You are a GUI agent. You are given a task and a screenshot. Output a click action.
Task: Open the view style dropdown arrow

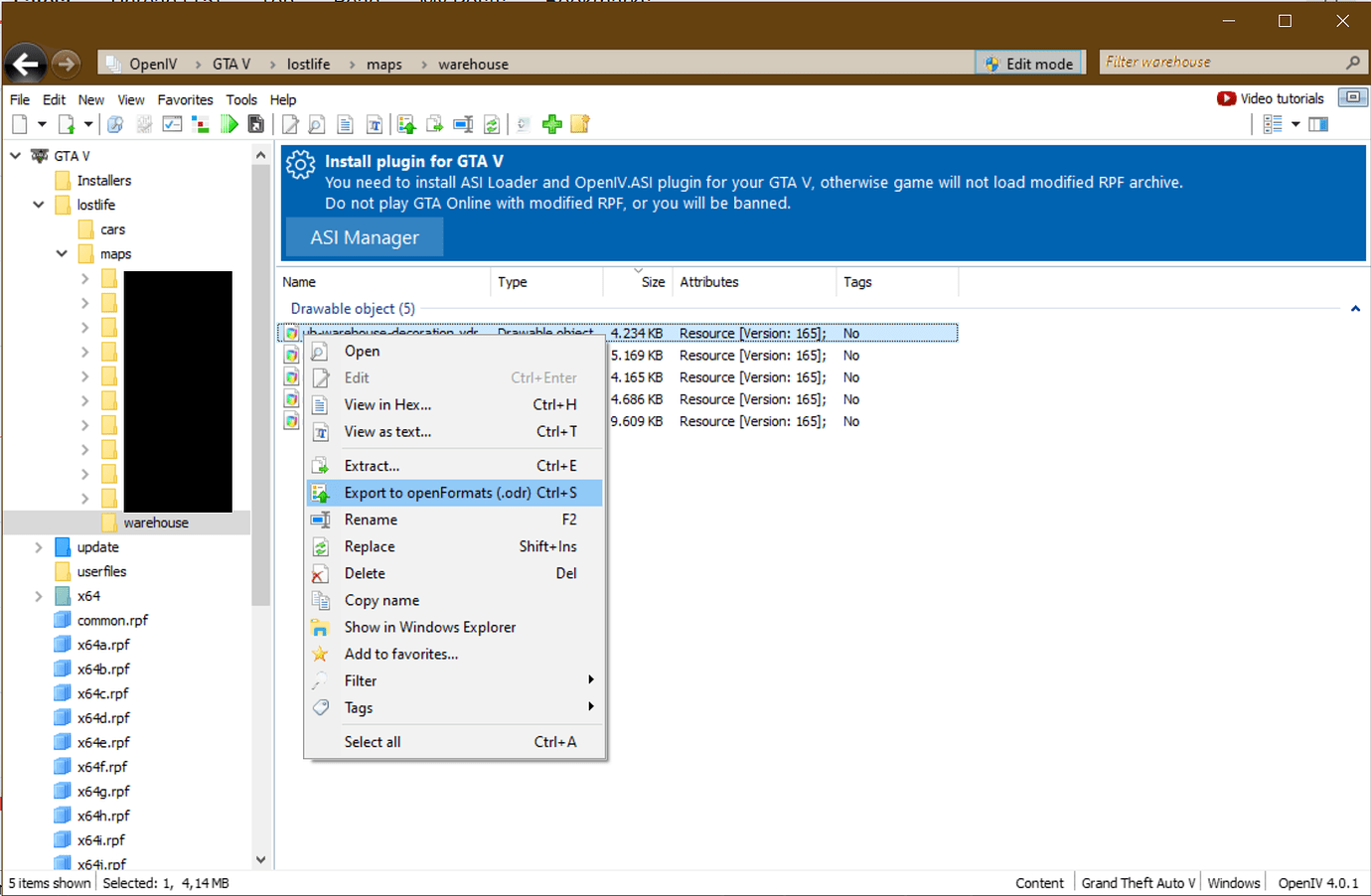tap(1295, 124)
